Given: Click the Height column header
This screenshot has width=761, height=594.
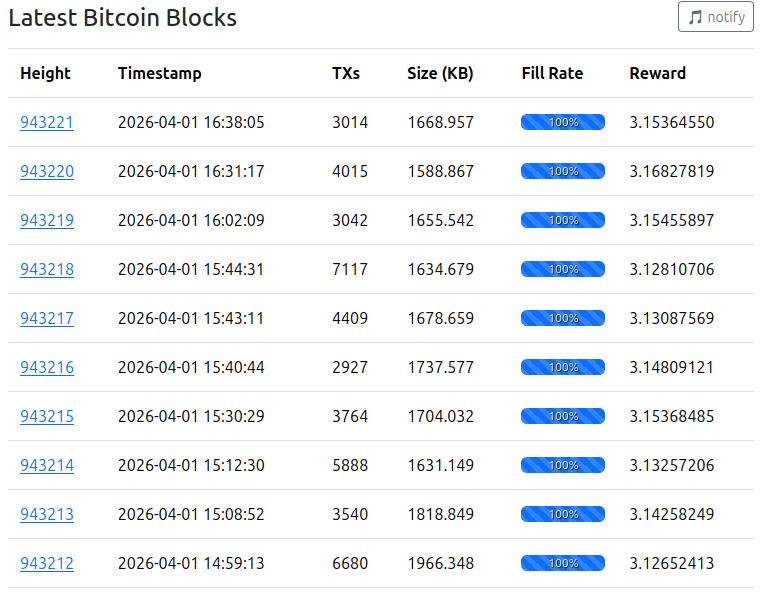Looking at the screenshot, I should pos(45,73).
